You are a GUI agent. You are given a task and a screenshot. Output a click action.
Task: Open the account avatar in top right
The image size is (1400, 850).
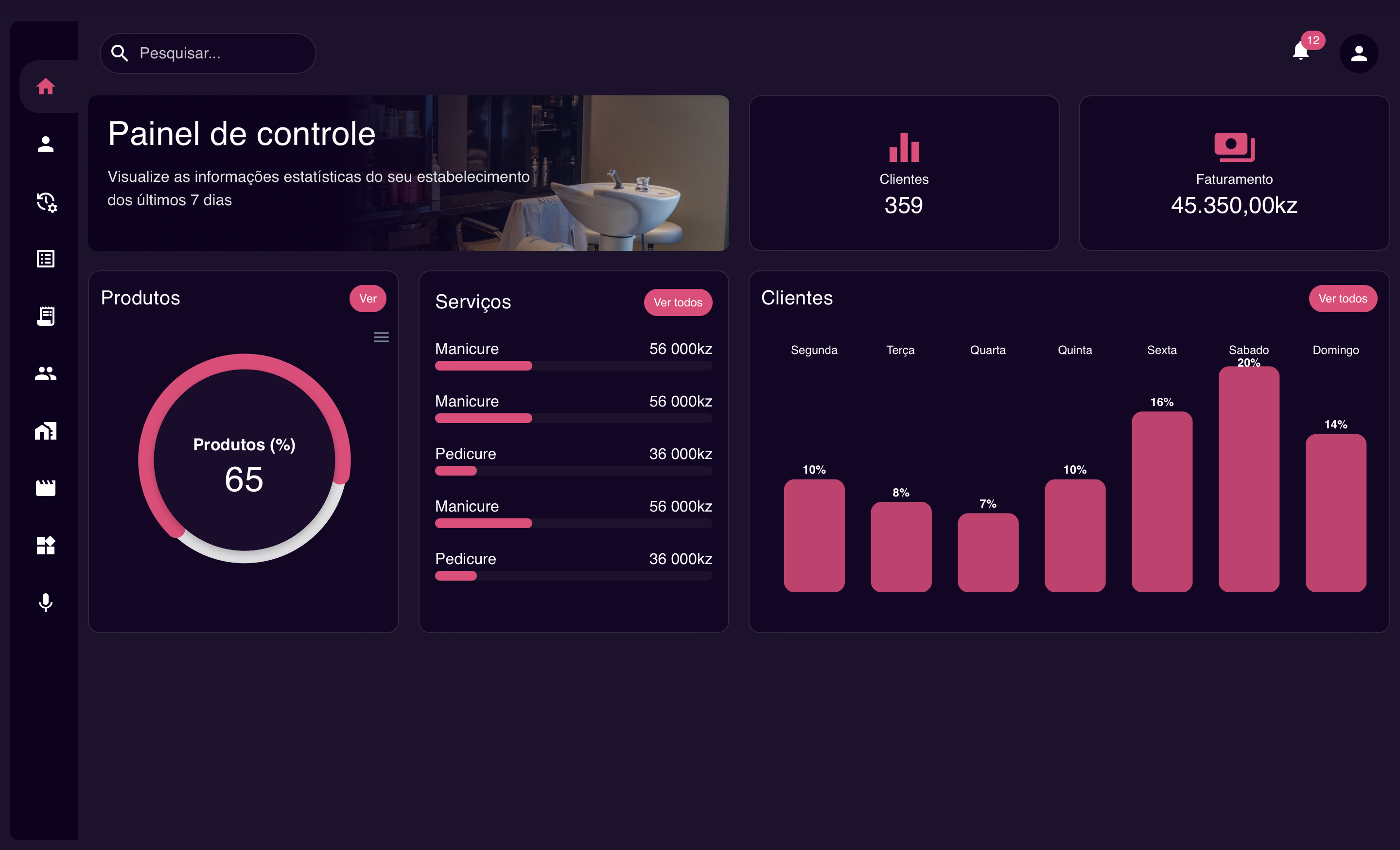coord(1359,53)
